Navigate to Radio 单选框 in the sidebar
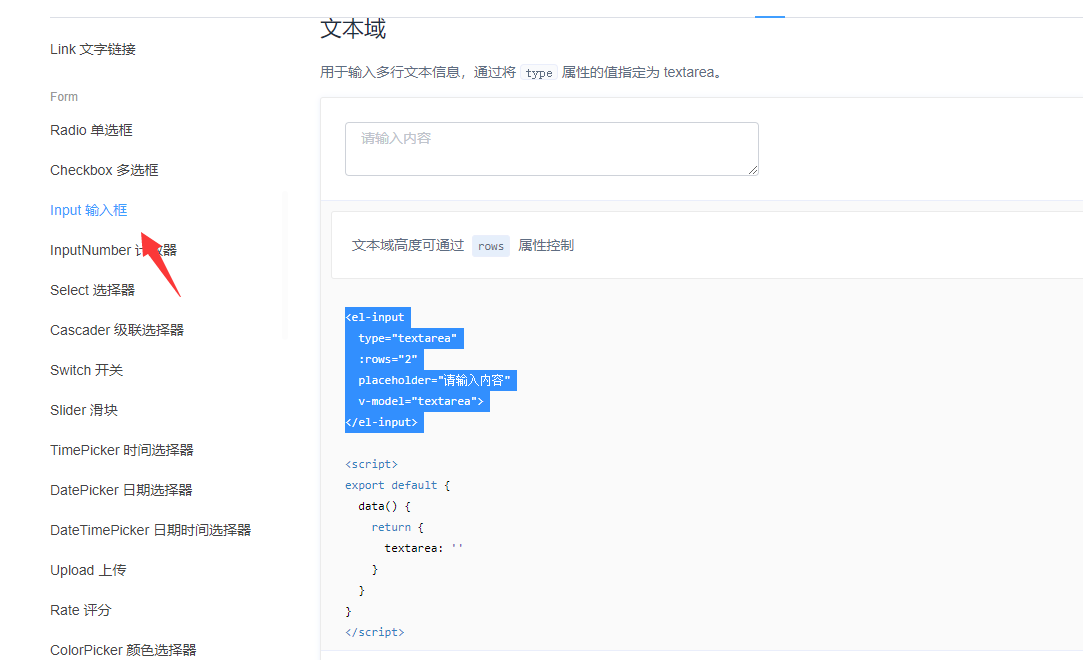Viewport: 1083px width, 660px height. [91, 129]
